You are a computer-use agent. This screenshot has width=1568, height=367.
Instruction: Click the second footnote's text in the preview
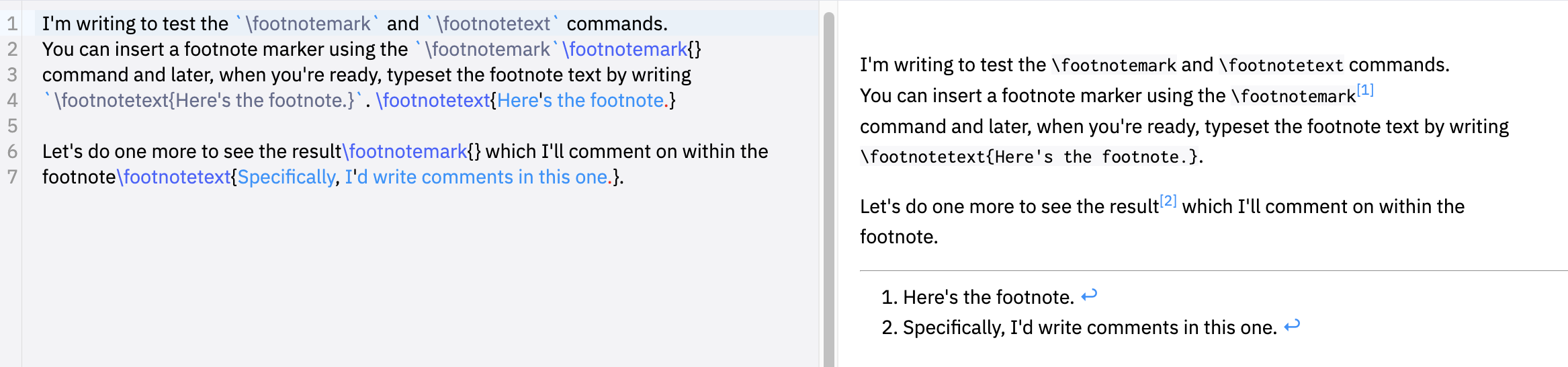1089,327
